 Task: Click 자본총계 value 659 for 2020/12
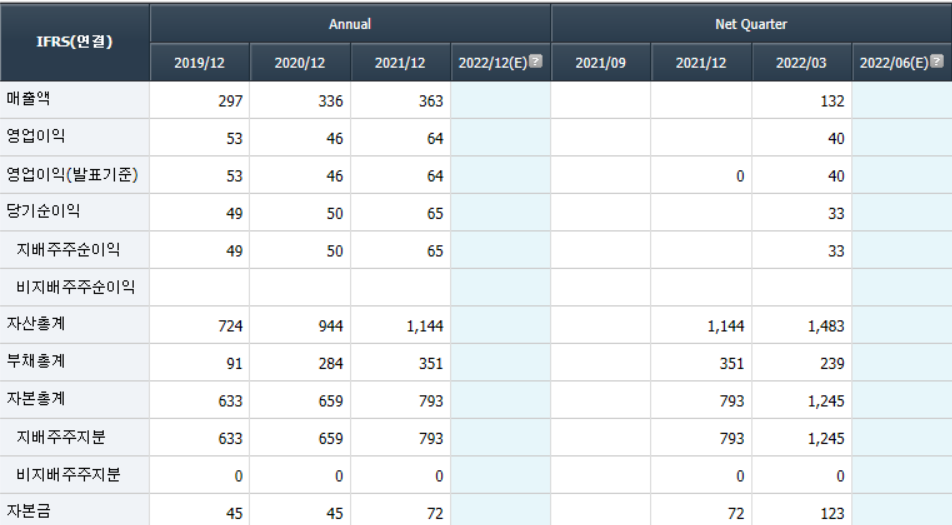coord(330,401)
